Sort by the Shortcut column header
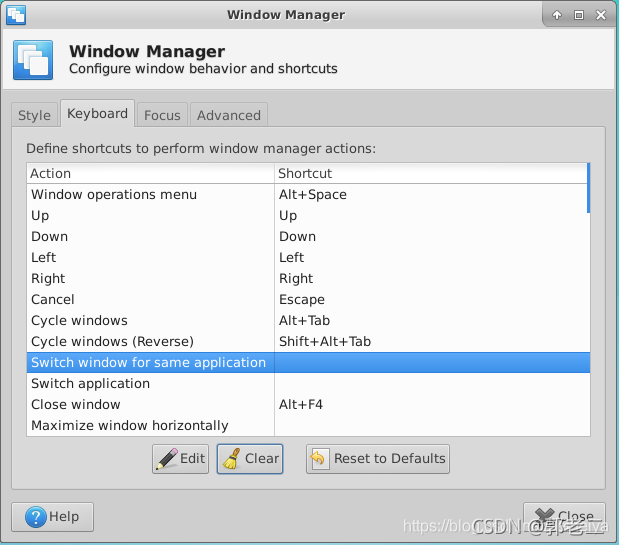619x545 pixels. pos(431,173)
